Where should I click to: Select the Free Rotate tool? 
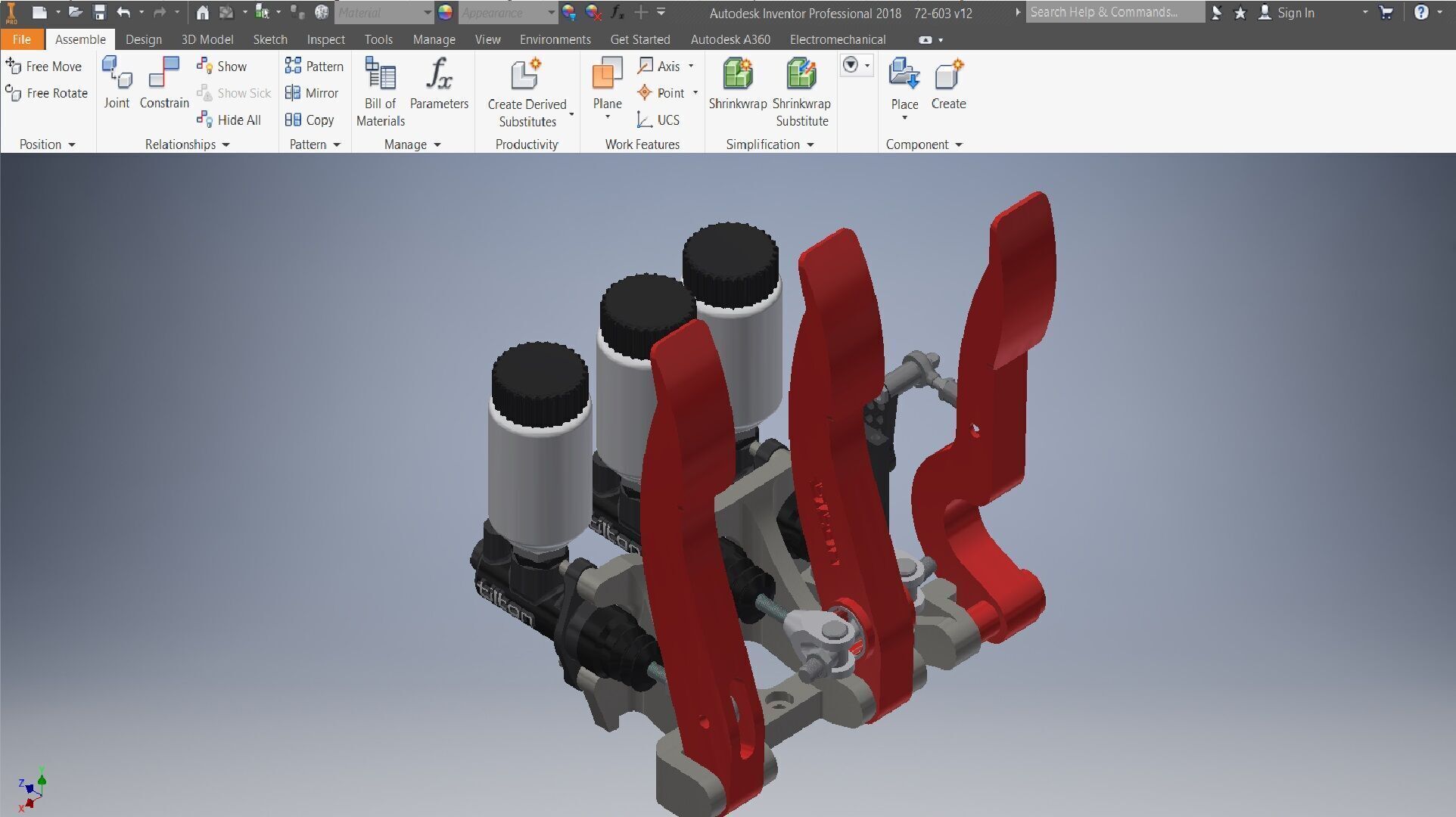point(47,93)
